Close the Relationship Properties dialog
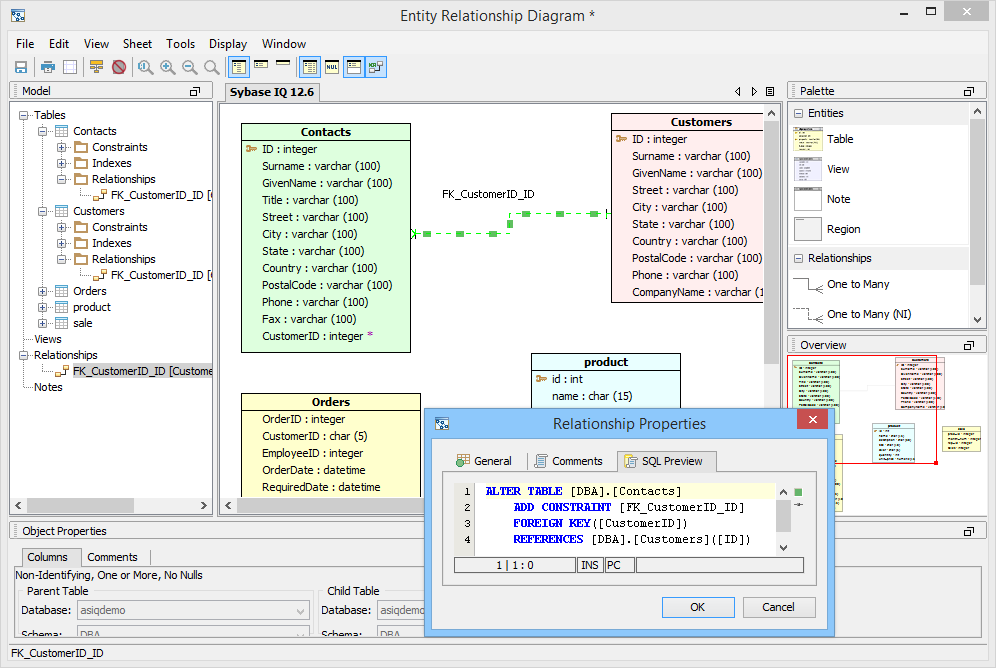The width and height of the screenshot is (996, 668). click(812, 420)
